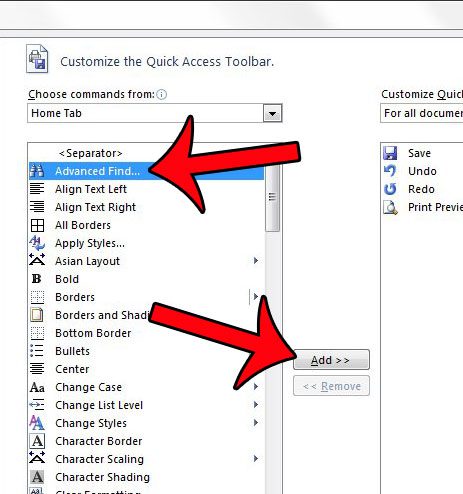Expand the Change Case submenu arrow
The image size is (463, 494).
tap(256, 386)
